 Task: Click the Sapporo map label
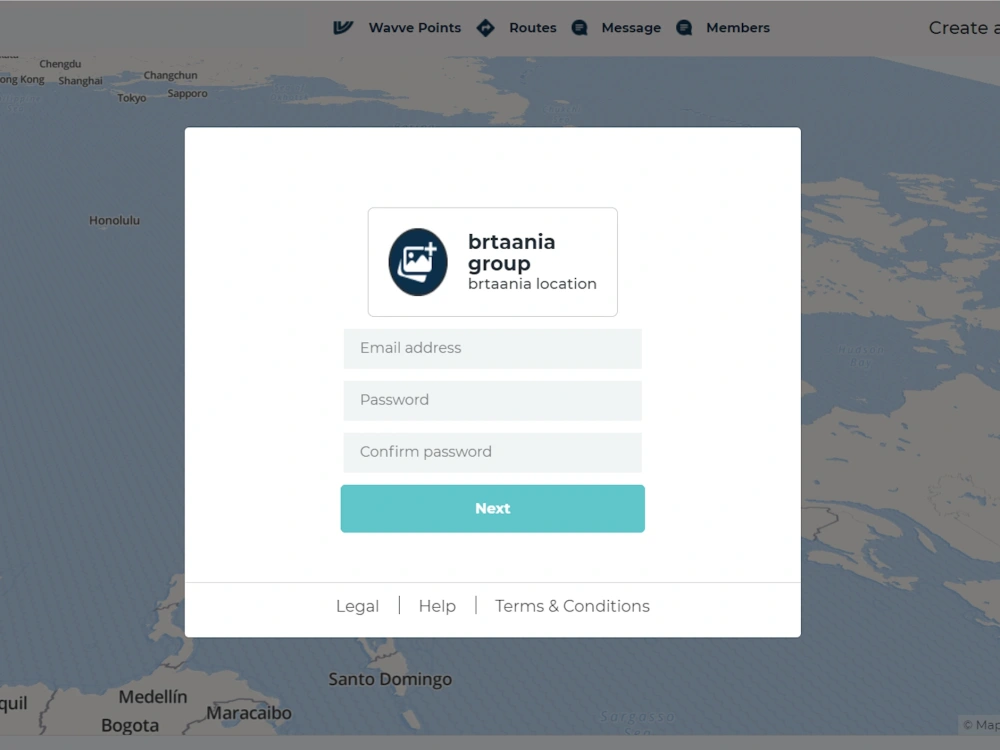pos(188,94)
